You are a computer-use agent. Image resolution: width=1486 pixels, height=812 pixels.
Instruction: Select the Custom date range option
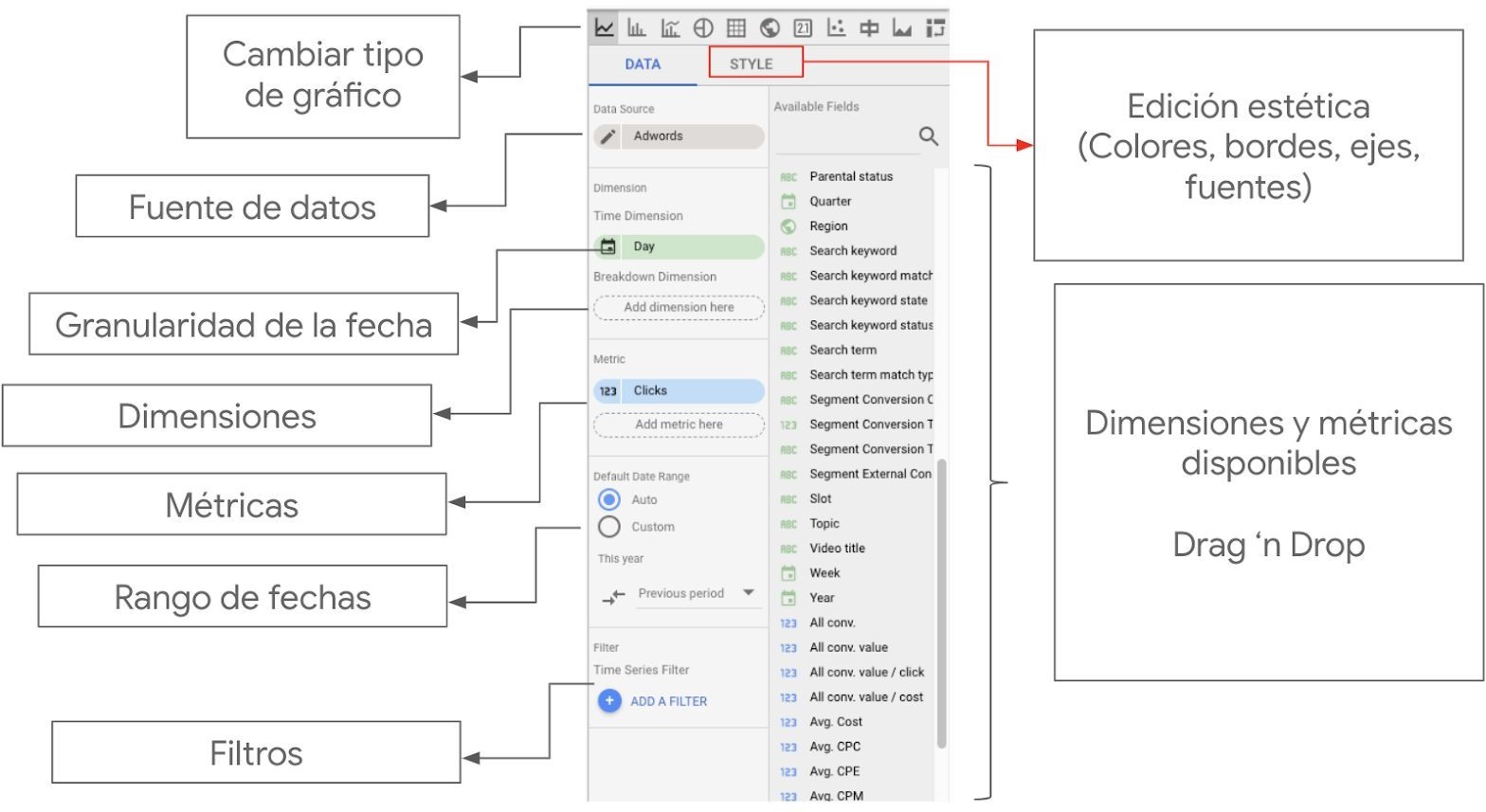coord(609,527)
